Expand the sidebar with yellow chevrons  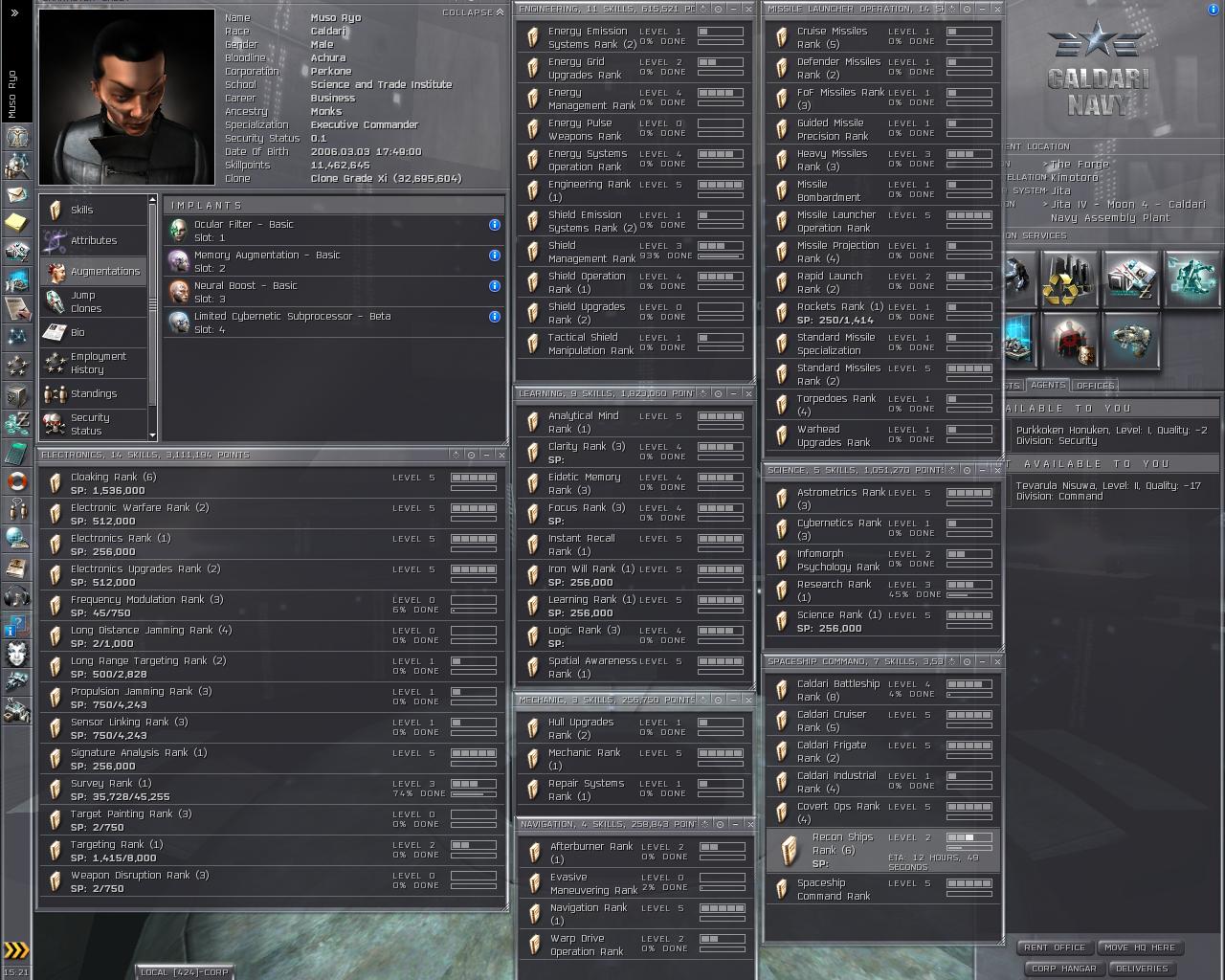click(16, 950)
